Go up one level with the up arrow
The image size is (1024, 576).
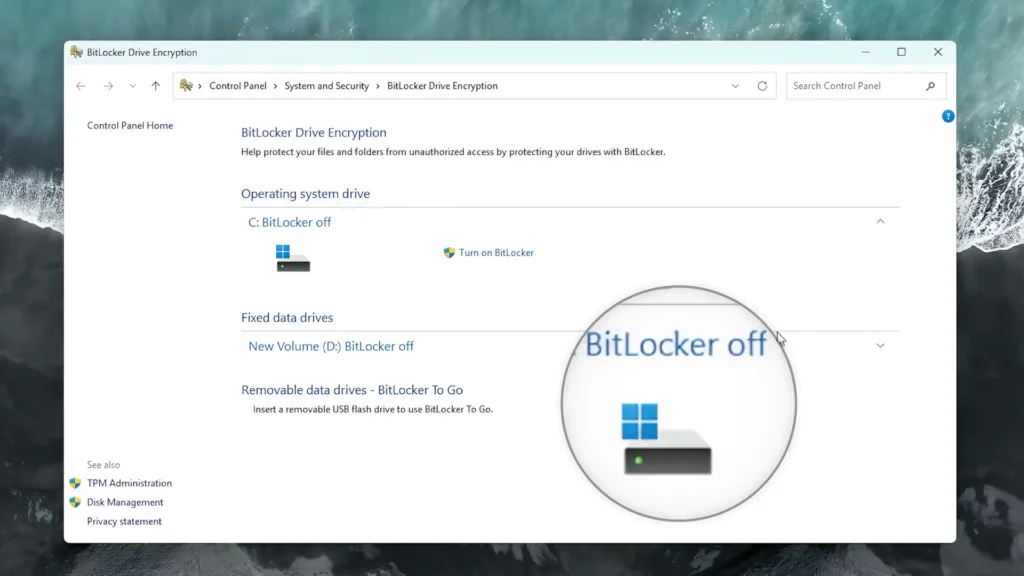pos(155,86)
